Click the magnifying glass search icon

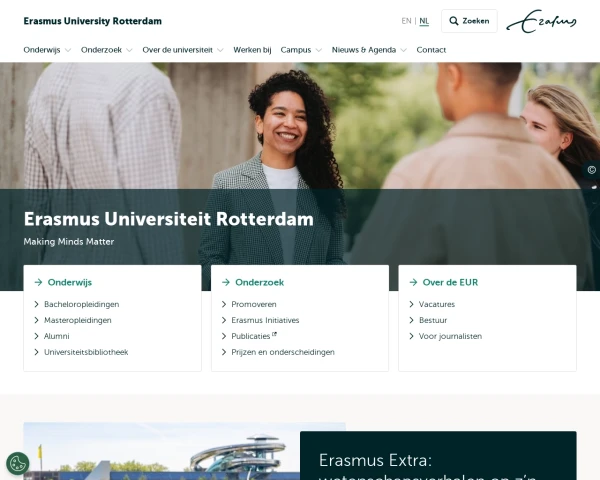pos(454,21)
